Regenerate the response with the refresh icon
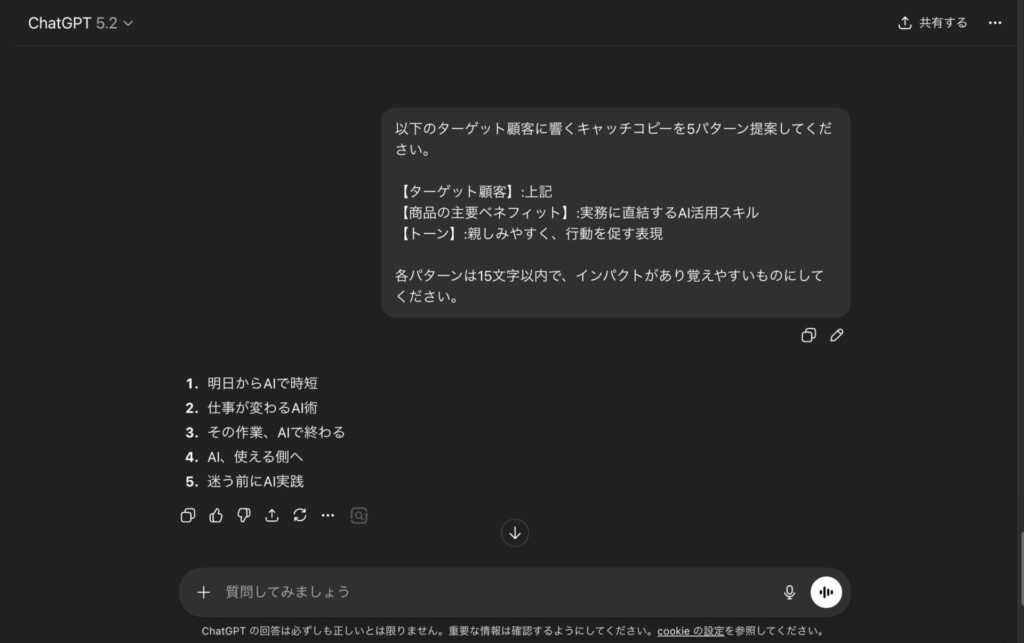The image size is (1024, 643). (x=300, y=516)
